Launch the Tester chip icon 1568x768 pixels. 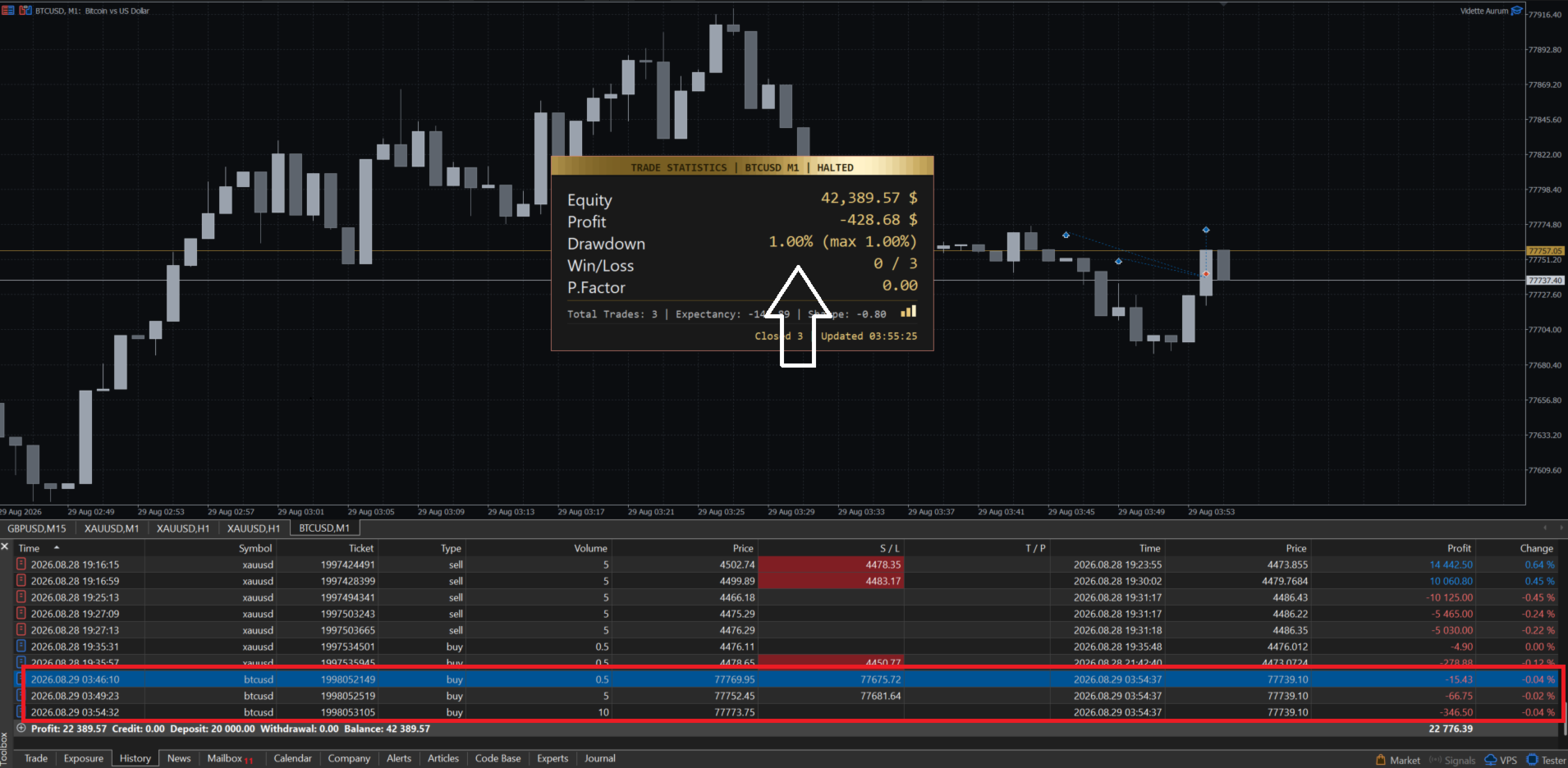coord(1532,760)
